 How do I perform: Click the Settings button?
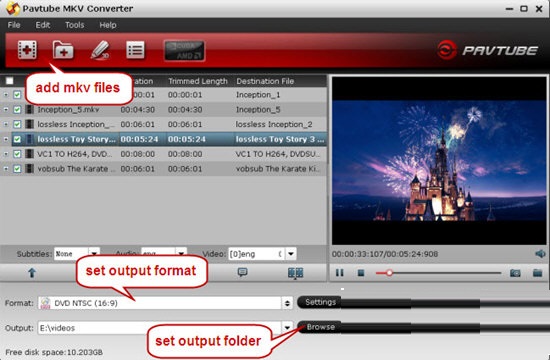(320, 302)
